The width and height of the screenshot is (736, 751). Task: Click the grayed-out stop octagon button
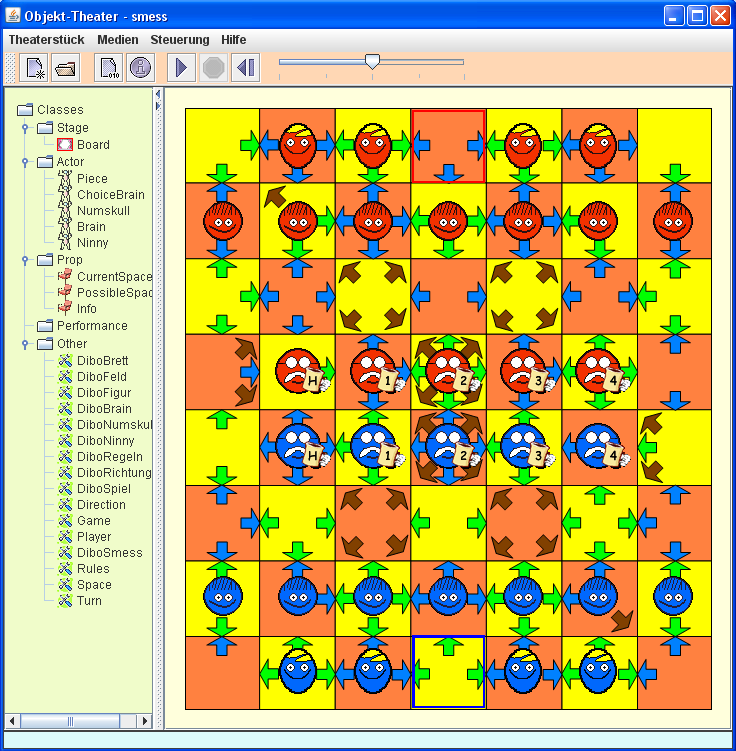213,68
